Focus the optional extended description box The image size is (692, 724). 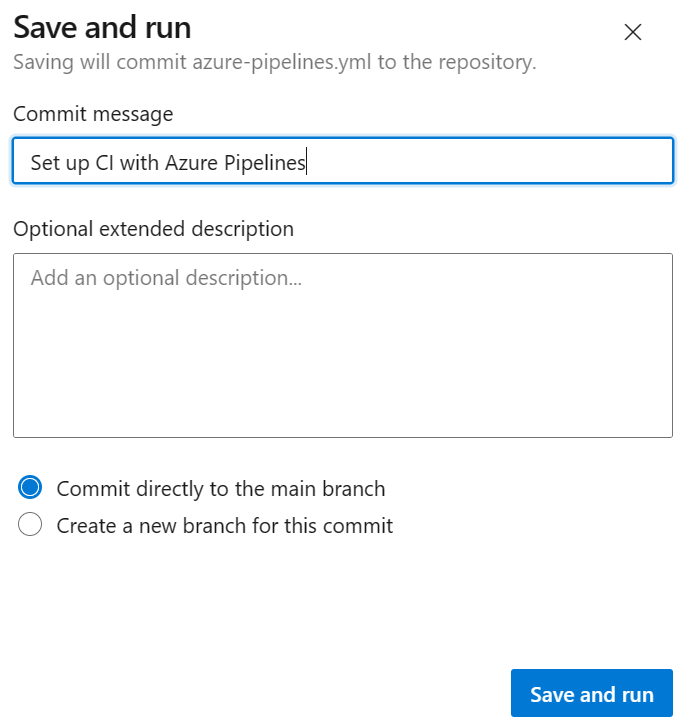pyautogui.click(x=342, y=345)
